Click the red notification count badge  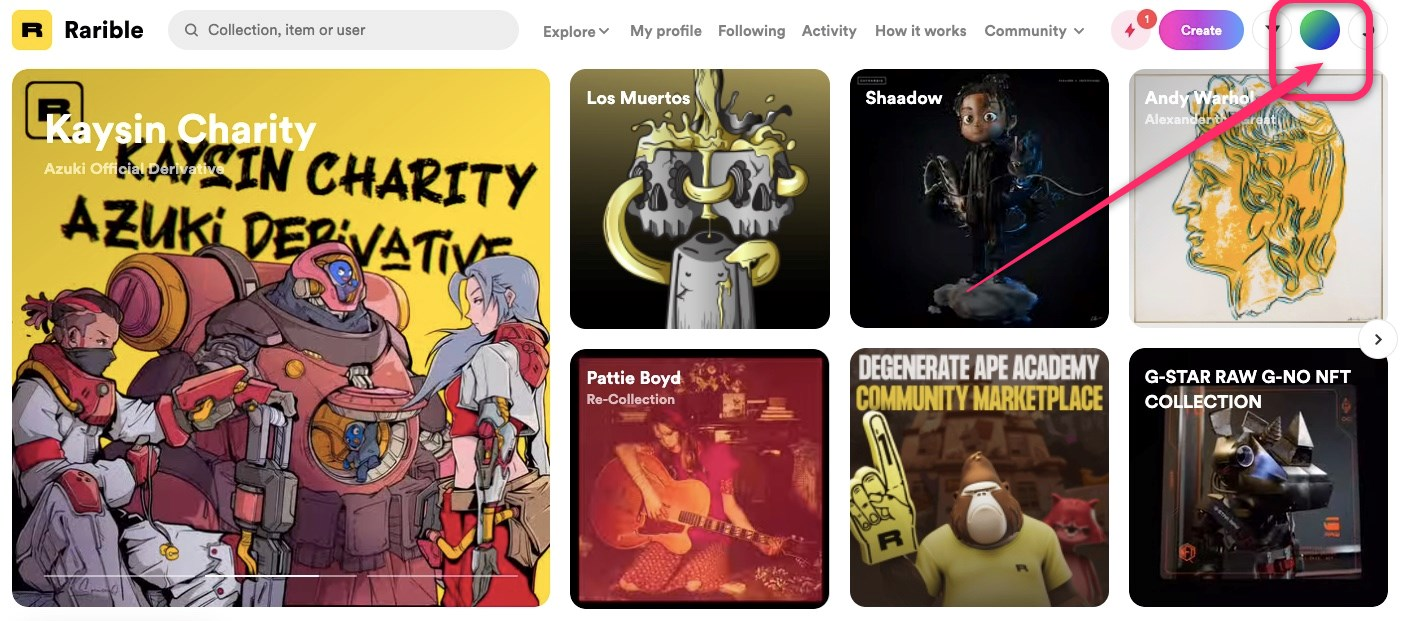[x=1146, y=18]
